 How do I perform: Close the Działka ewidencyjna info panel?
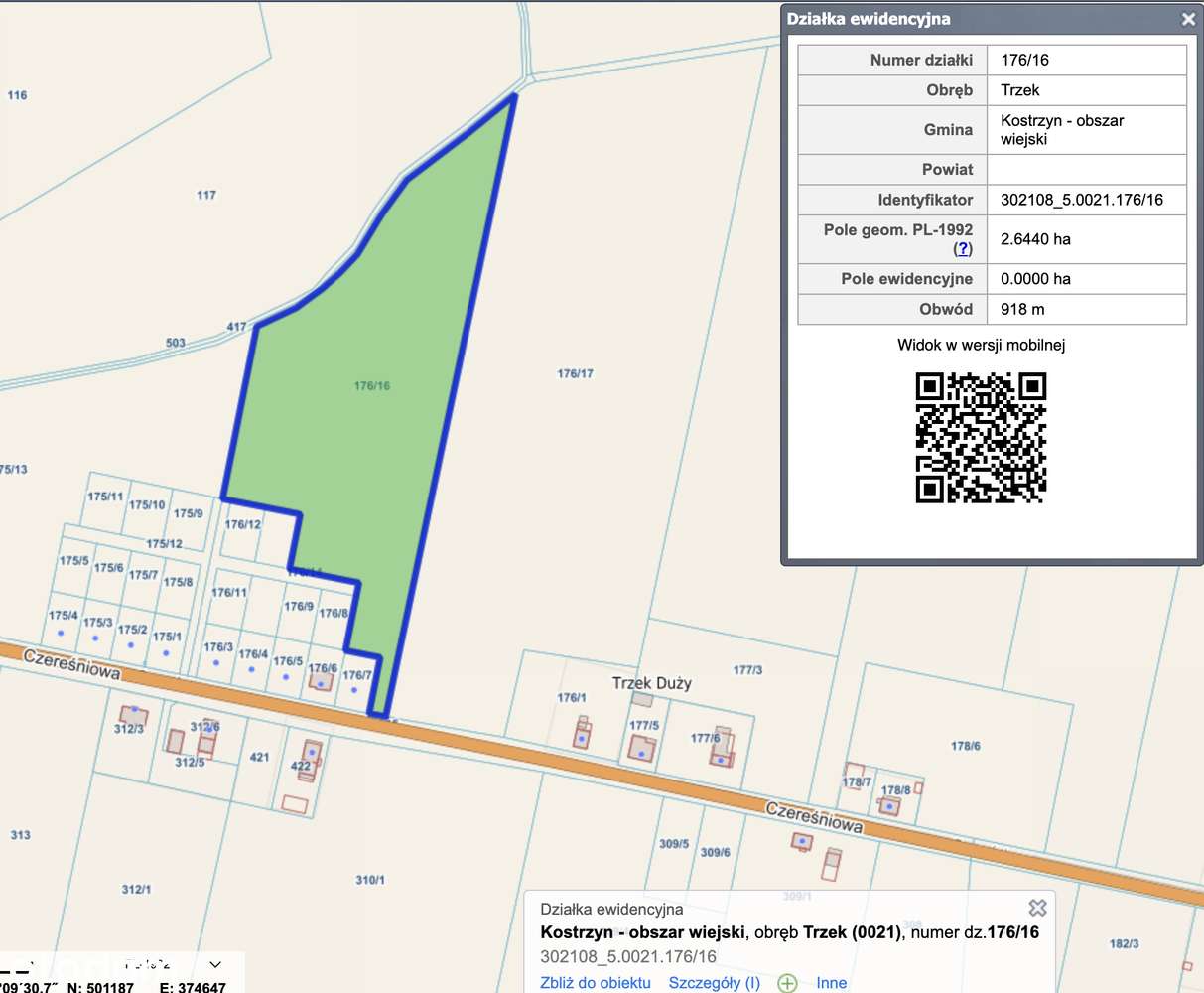pyautogui.click(x=1188, y=19)
